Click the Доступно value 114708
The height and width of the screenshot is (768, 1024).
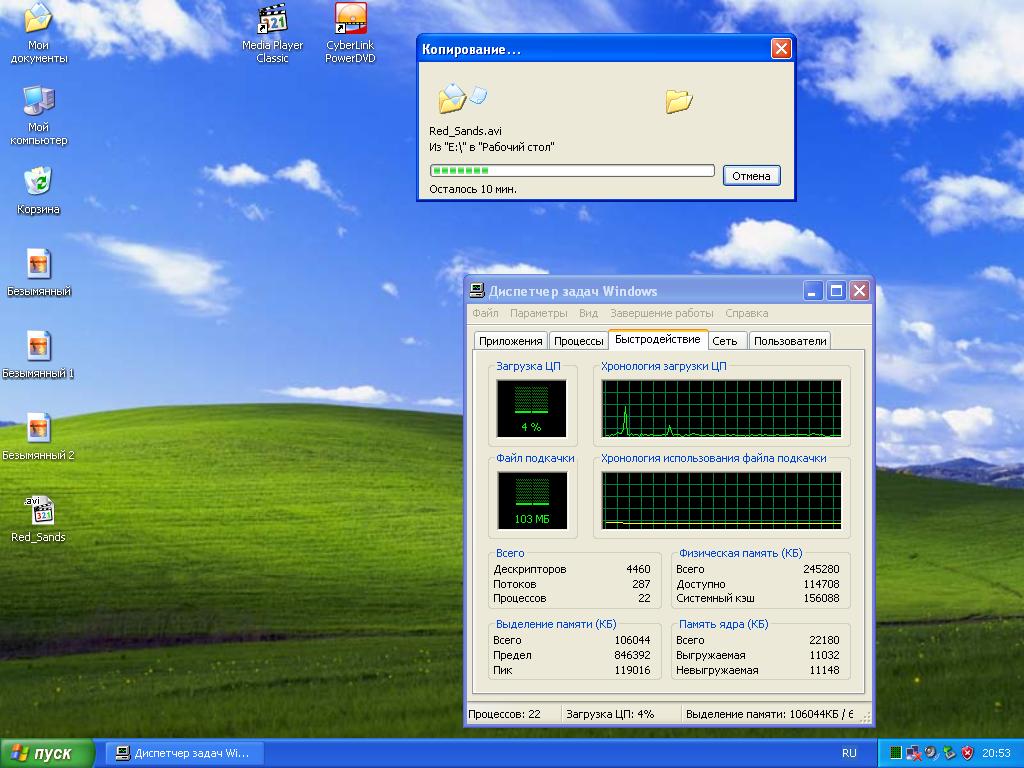(821, 584)
